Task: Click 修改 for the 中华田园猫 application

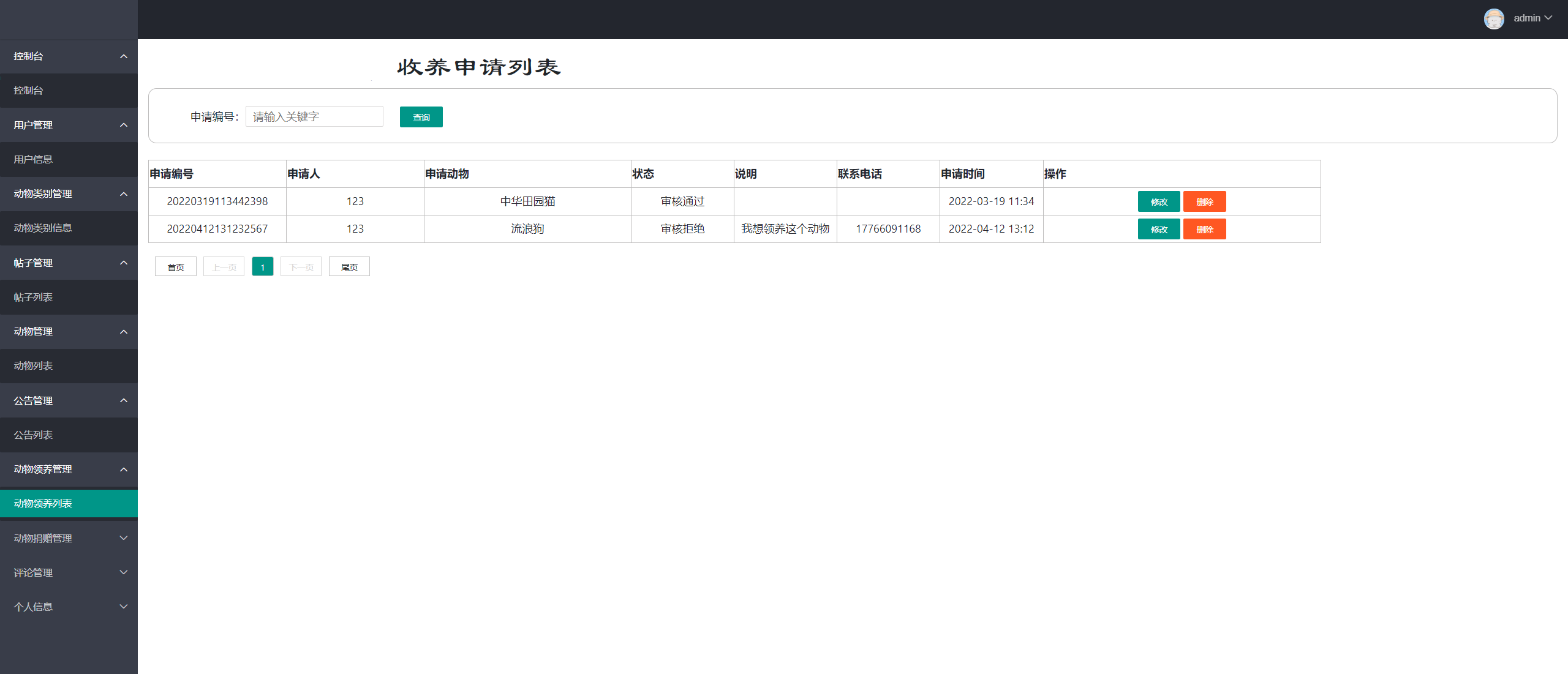Action: click(x=1158, y=201)
